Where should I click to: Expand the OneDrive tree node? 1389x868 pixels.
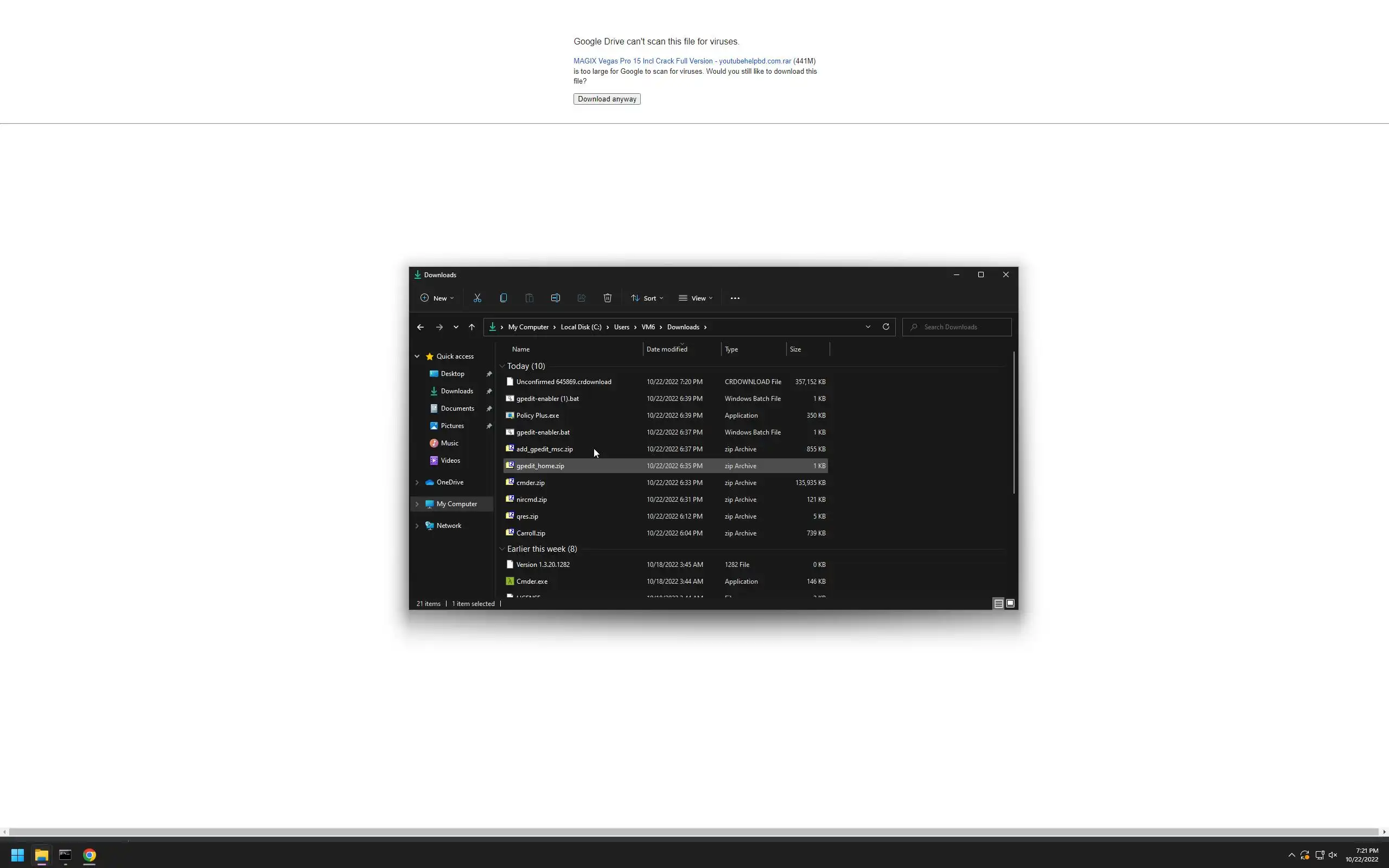point(417,482)
